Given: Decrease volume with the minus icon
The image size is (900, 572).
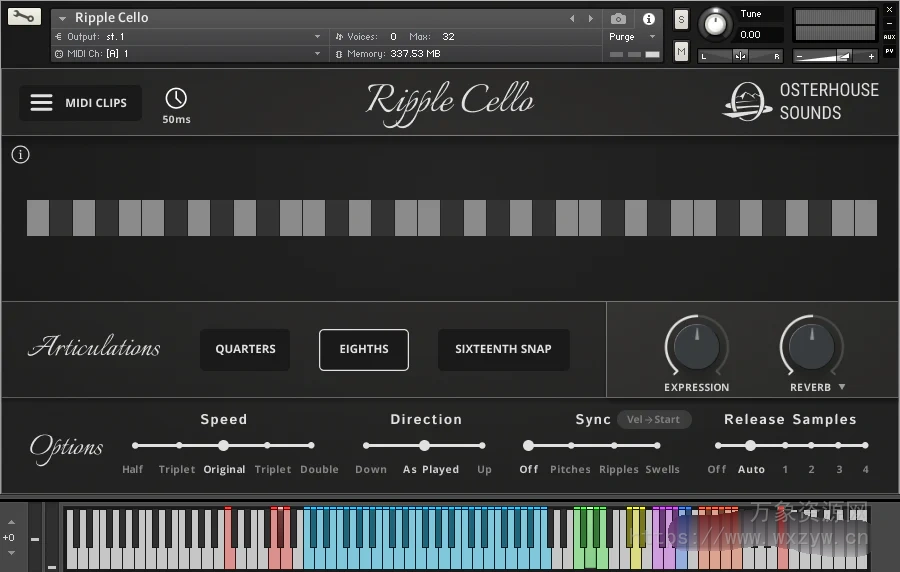Looking at the screenshot, I should tap(799, 56).
